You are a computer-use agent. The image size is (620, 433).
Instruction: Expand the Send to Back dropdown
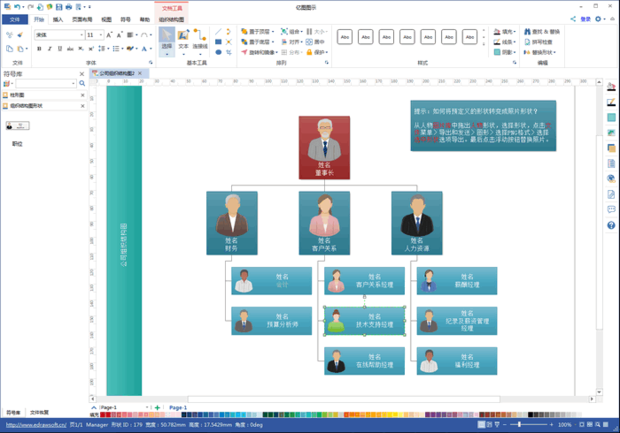click(273, 42)
